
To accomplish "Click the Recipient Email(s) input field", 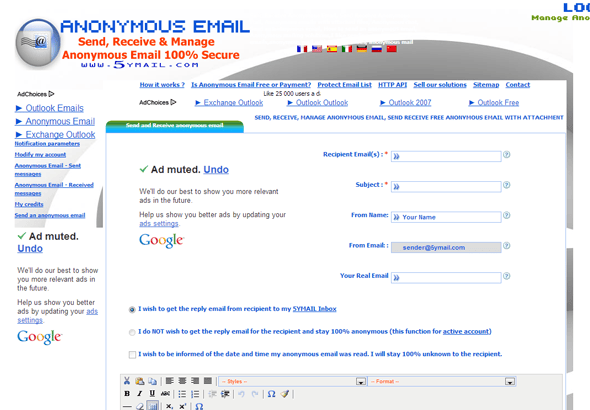I will pos(446,156).
